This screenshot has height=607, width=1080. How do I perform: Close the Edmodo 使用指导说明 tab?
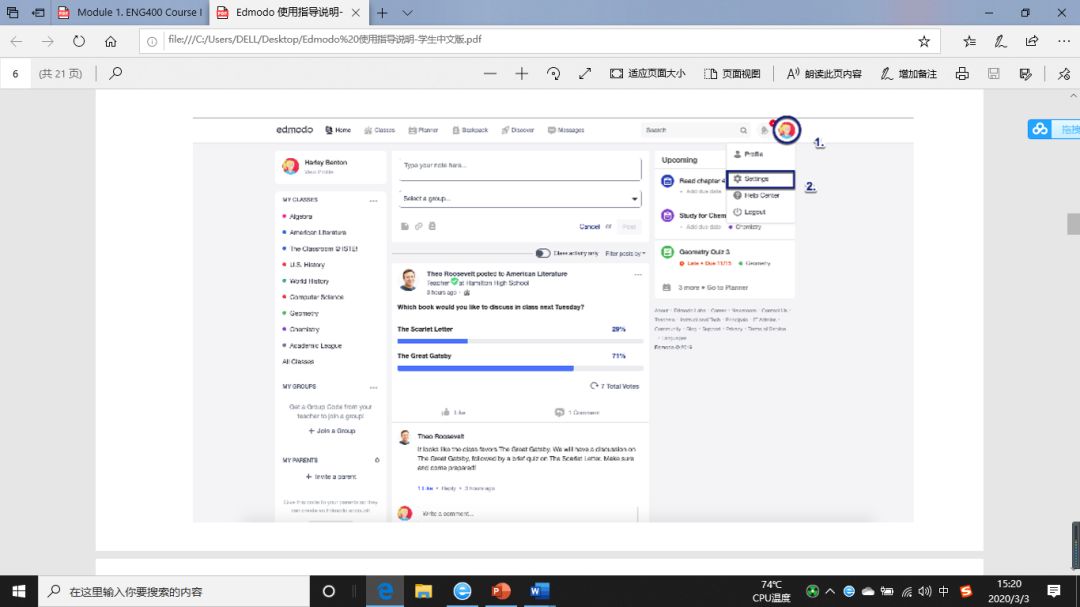(355, 12)
